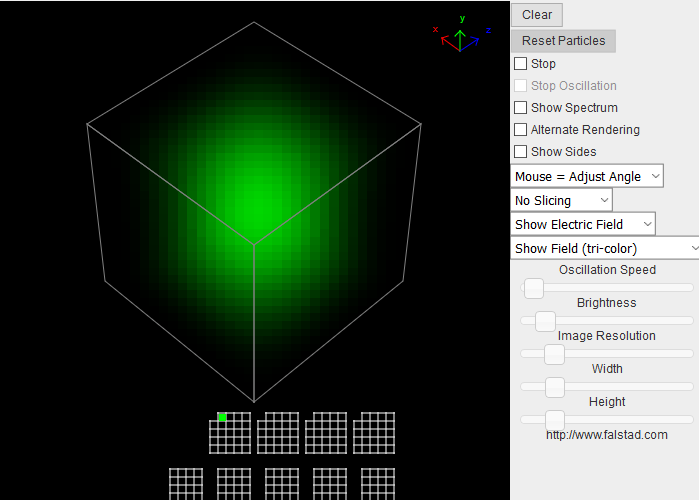Click the Oscillation Speed slider handle
This screenshot has width=699, height=500.
click(x=534, y=288)
